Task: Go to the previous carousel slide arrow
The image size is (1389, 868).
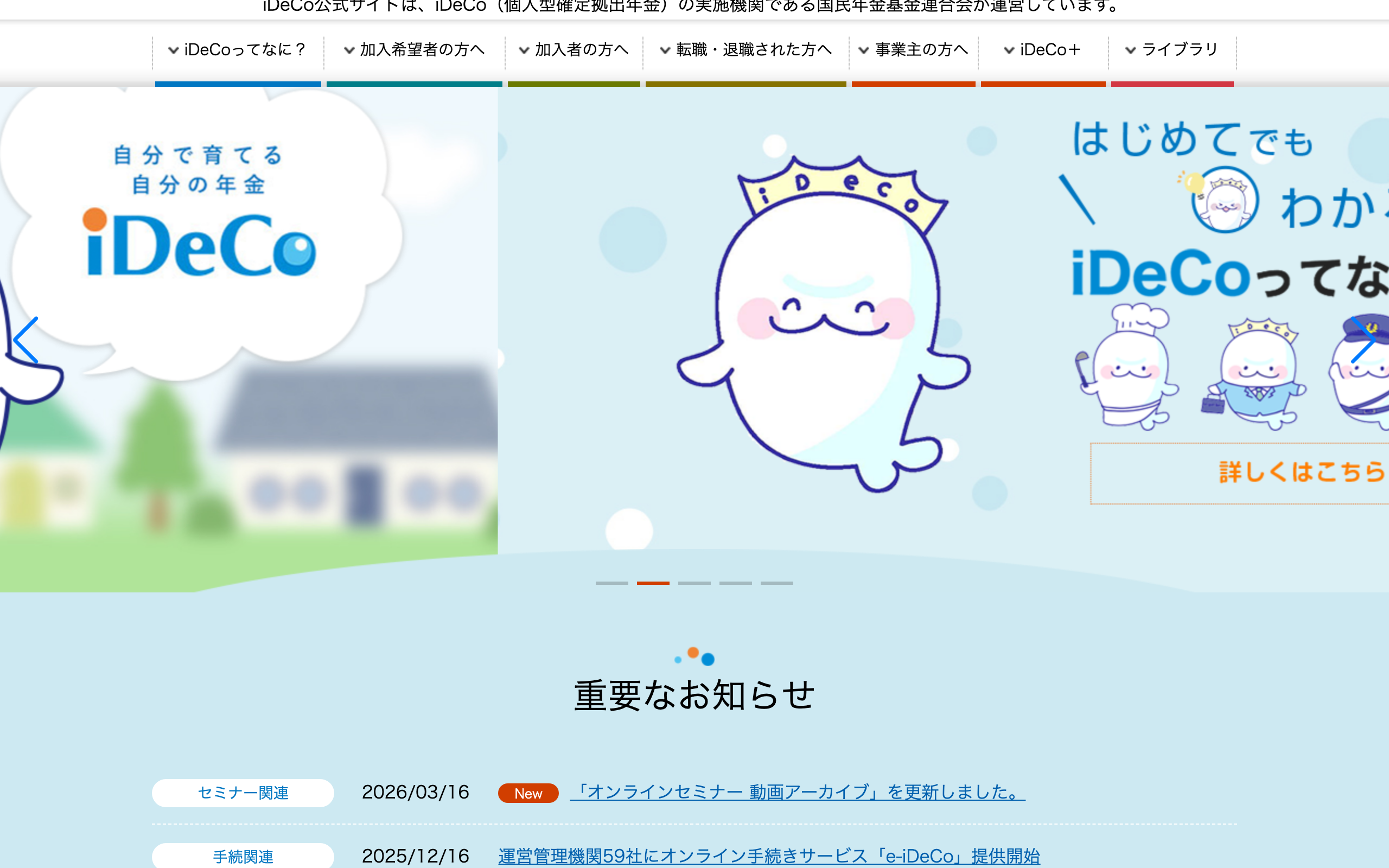Action: click(26, 340)
